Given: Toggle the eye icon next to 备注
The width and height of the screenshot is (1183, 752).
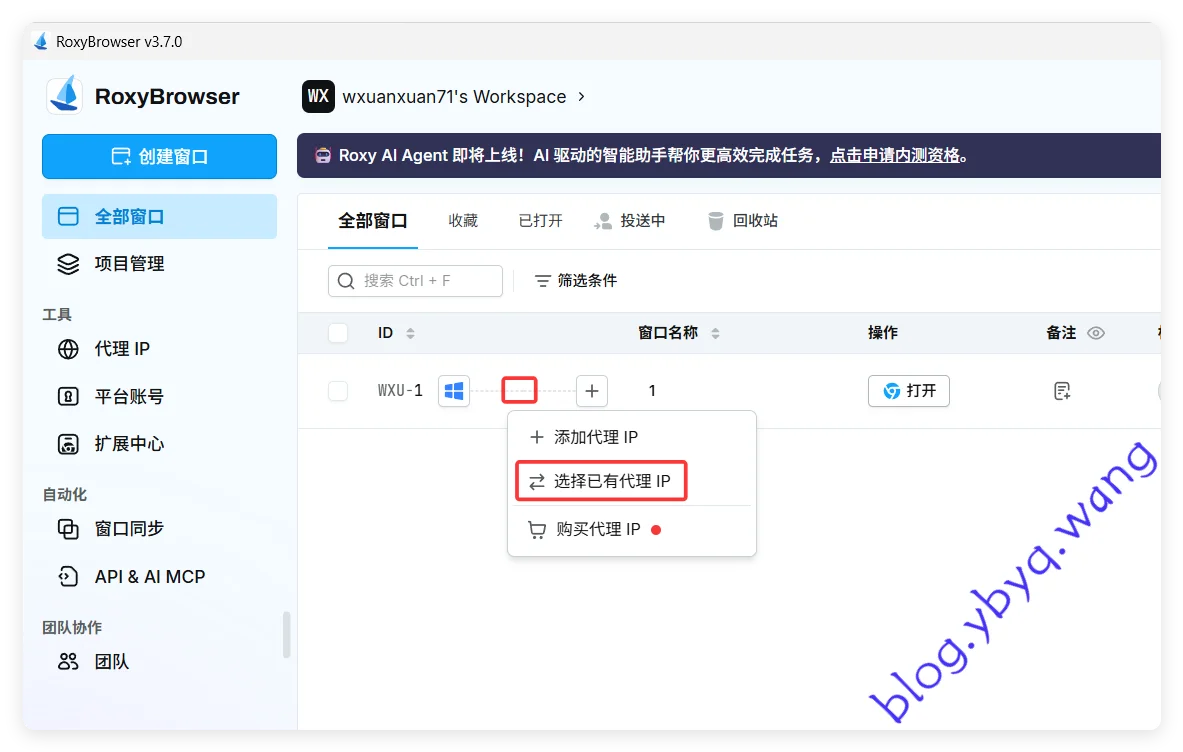Looking at the screenshot, I should (1096, 333).
